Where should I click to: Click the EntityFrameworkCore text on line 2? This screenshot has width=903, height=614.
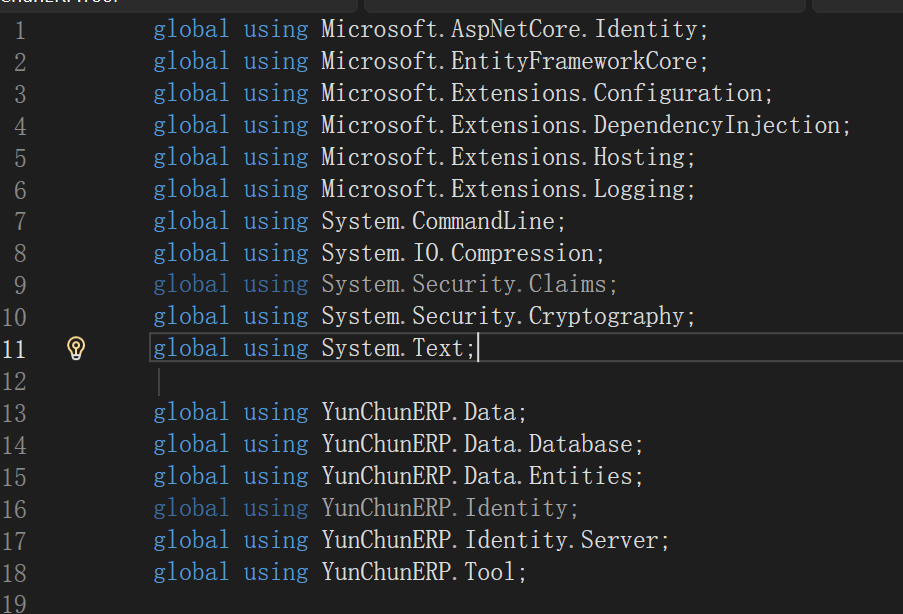(573, 61)
